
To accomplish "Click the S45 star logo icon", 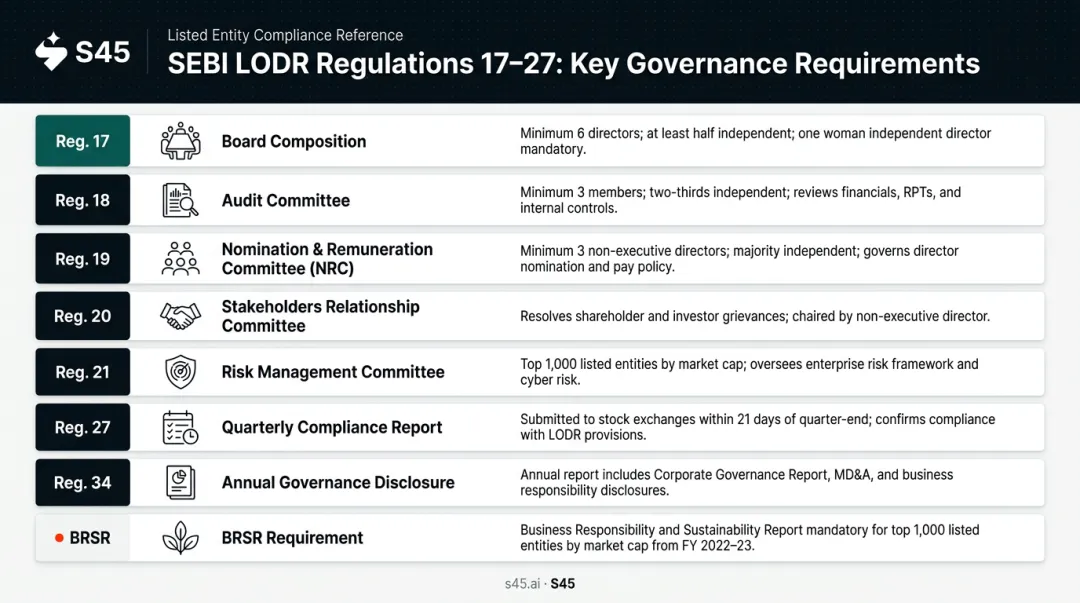I will [52, 52].
